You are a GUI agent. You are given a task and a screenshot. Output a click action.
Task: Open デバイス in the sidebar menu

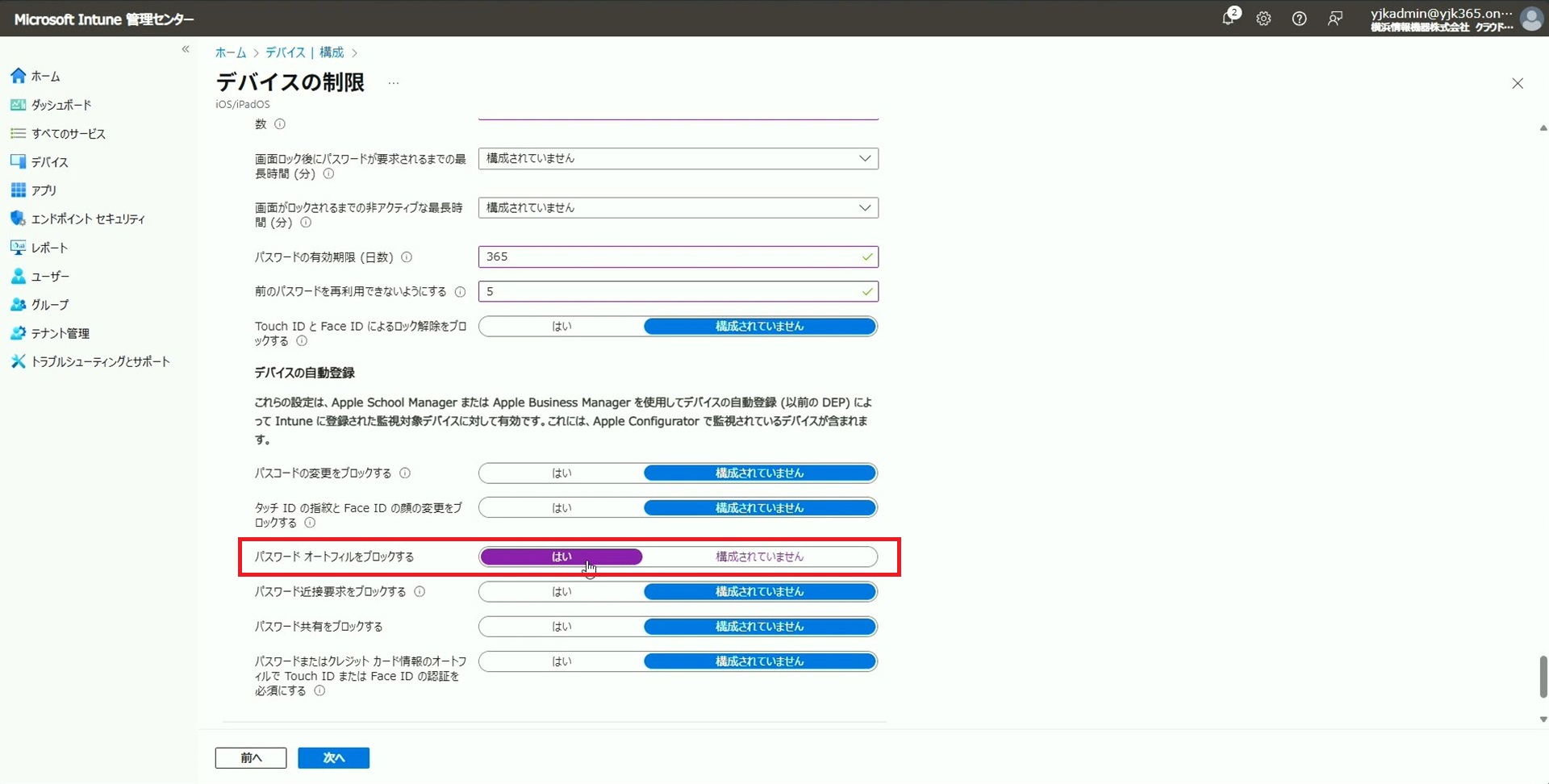[49, 162]
